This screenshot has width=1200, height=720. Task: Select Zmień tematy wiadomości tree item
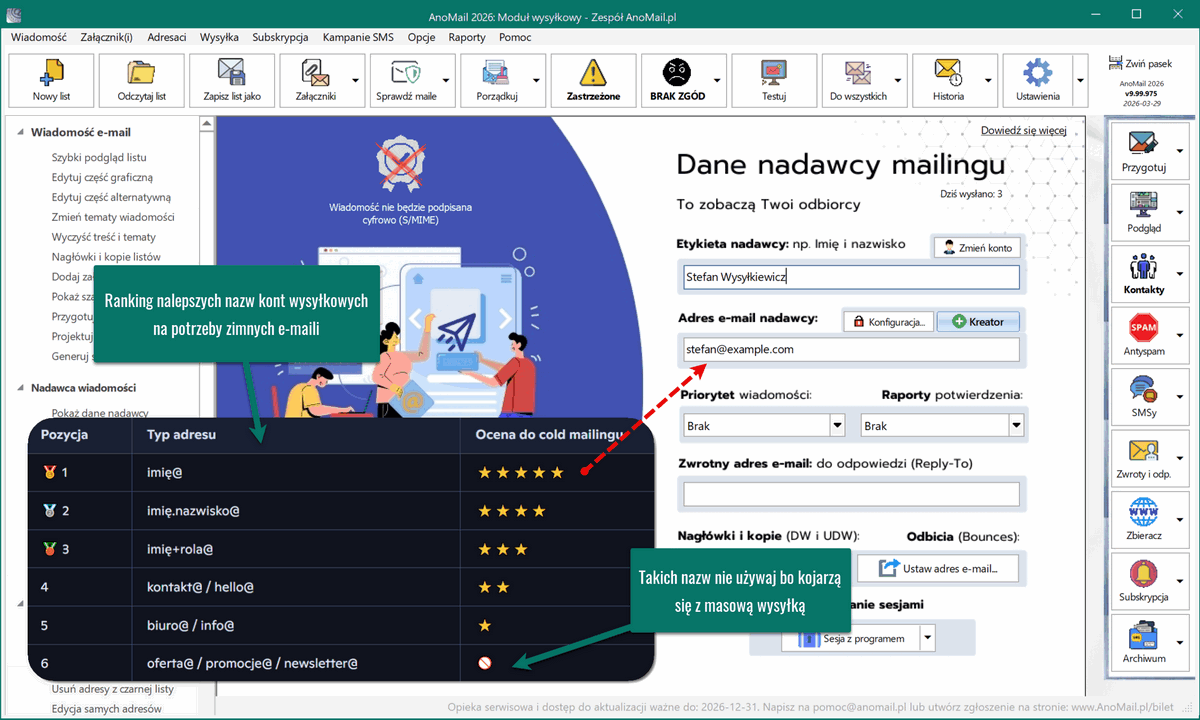point(113,217)
